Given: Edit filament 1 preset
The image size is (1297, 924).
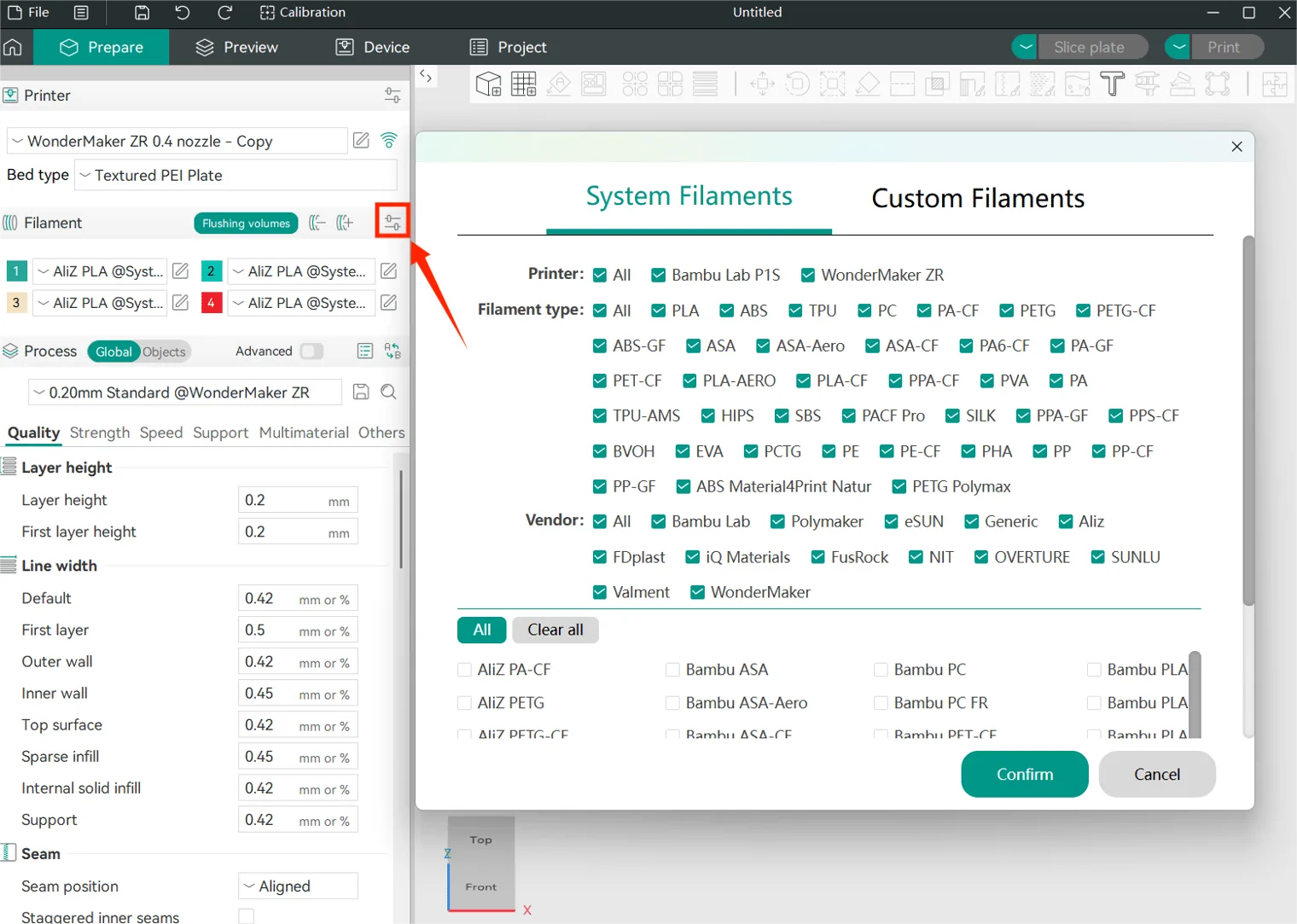Looking at the screenshot, I should 181,271.
